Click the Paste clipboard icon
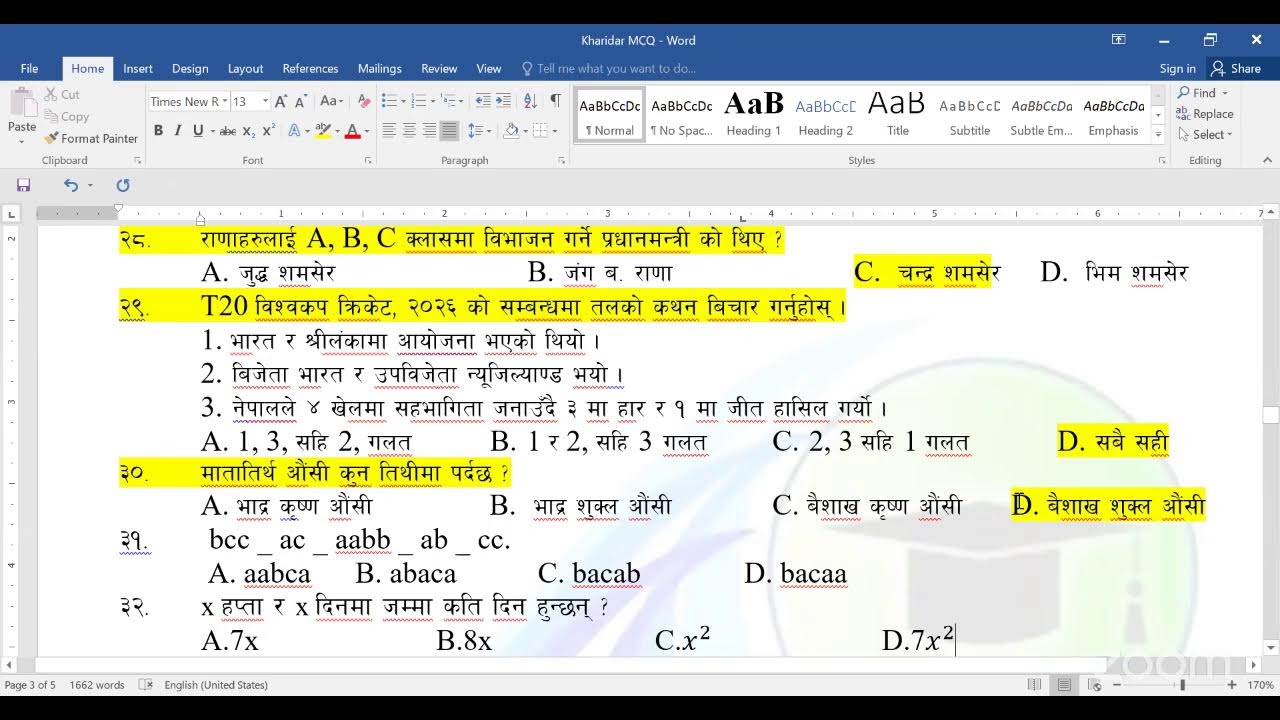 22,103
